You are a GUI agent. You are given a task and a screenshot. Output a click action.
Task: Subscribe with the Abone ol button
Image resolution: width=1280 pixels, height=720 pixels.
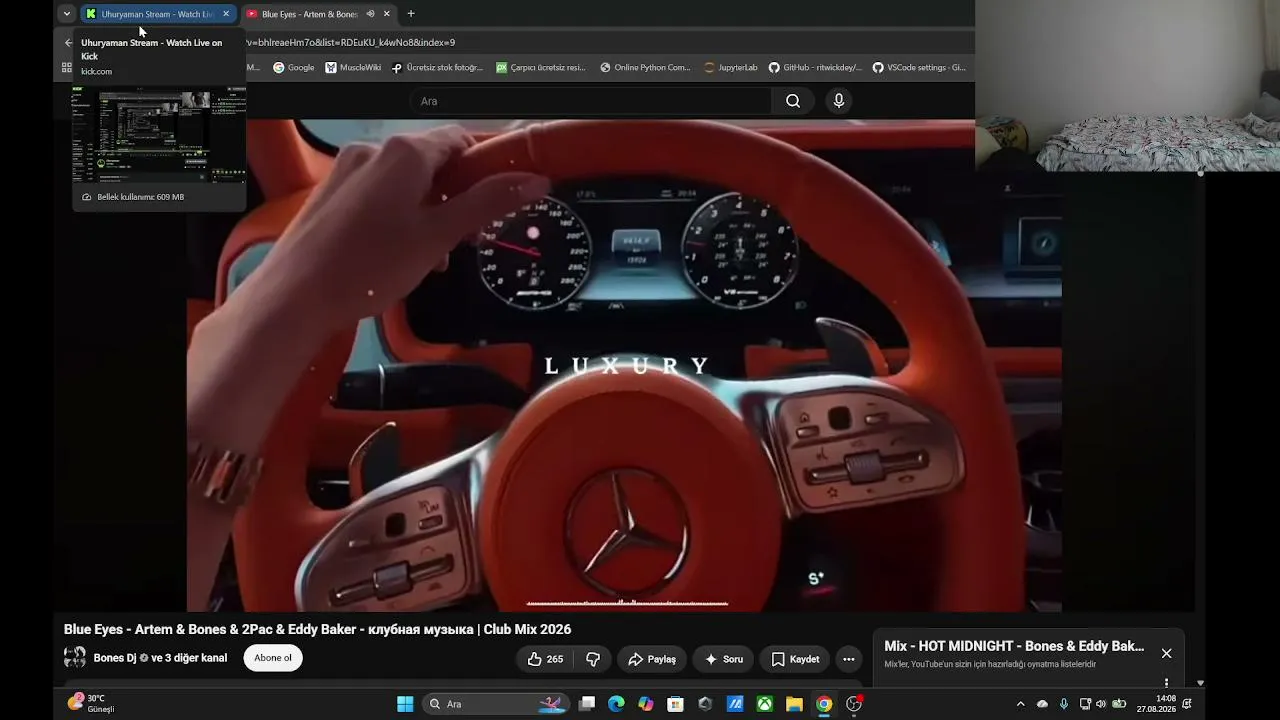tap(273, 658)
